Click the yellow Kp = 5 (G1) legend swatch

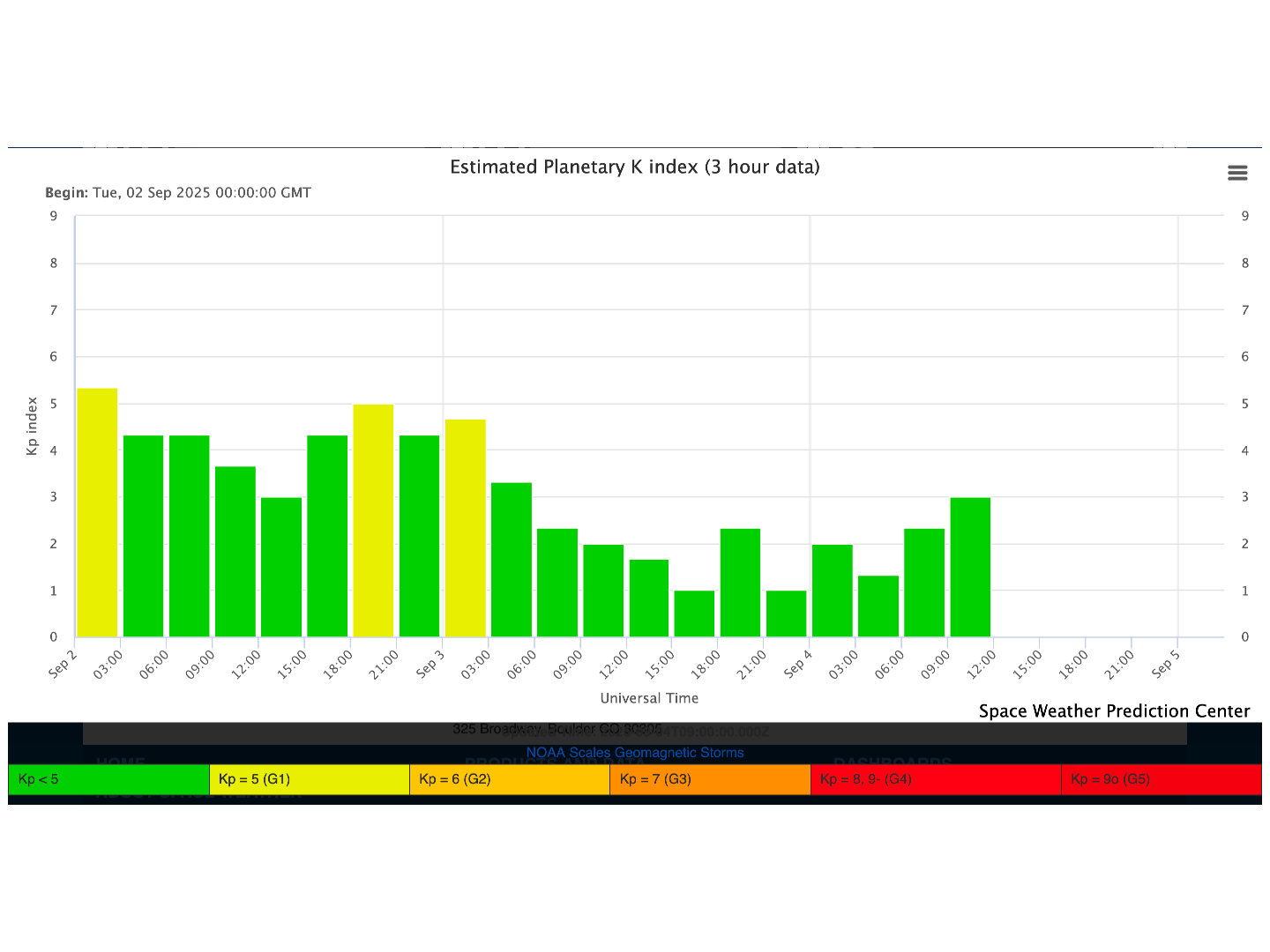(310, 779)
